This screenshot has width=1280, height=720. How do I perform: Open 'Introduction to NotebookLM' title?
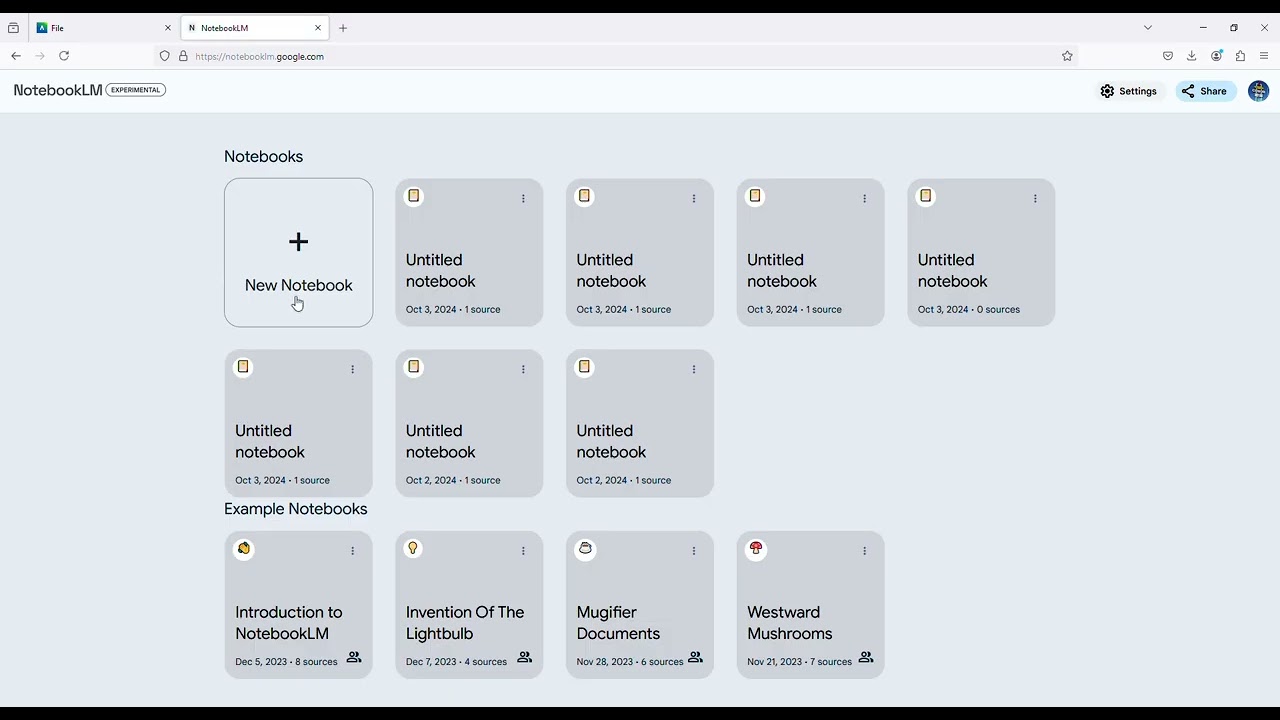(x=289, y=623)
